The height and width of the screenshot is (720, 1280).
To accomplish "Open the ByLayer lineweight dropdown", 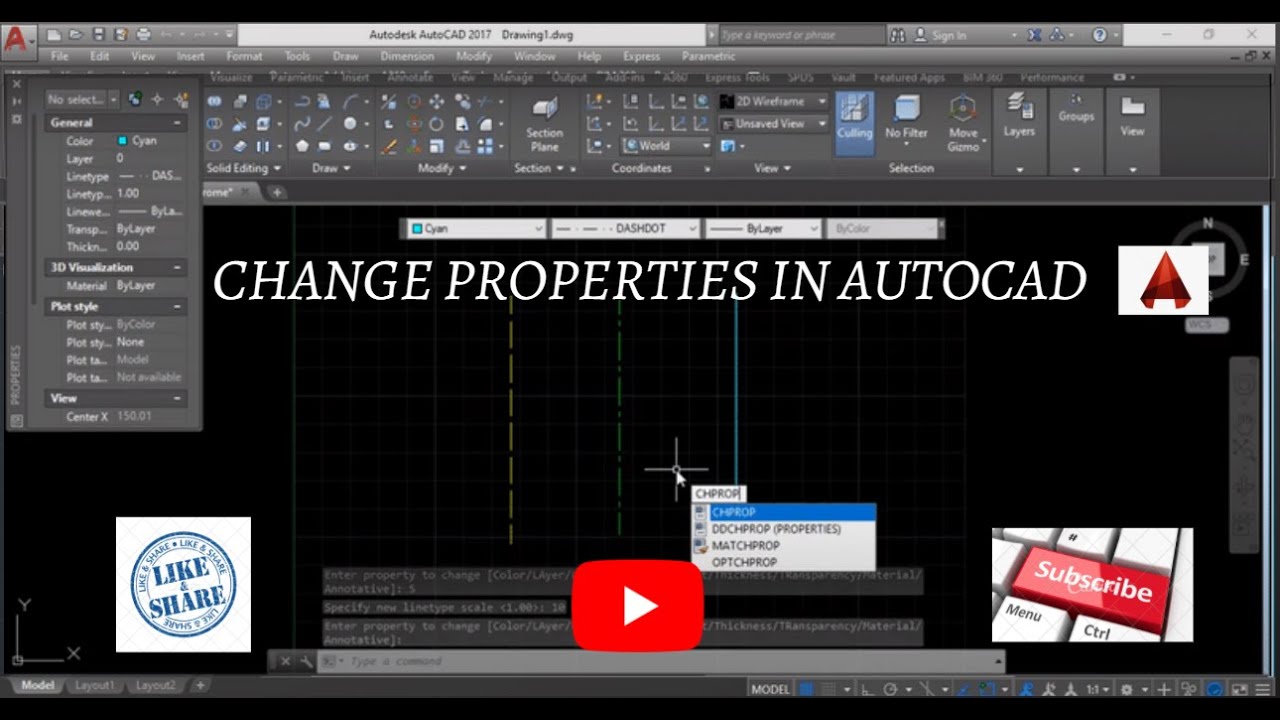I will (763, 229).
